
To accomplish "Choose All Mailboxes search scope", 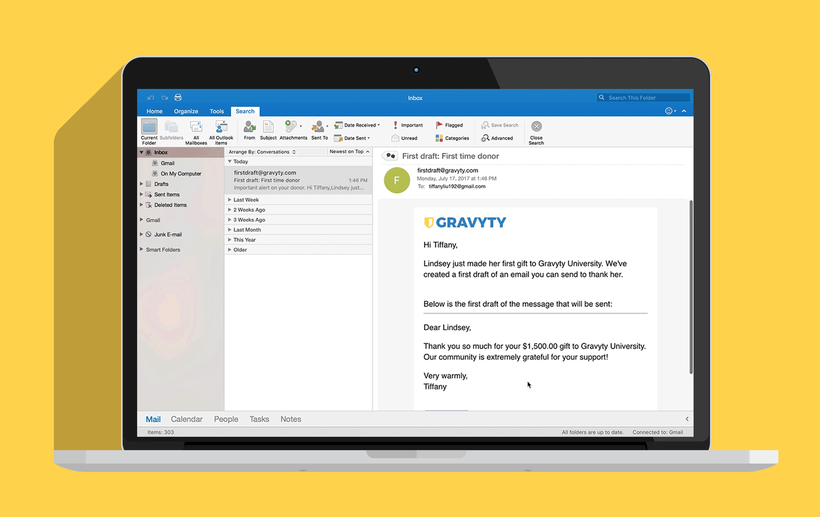I will pos(196,132).
